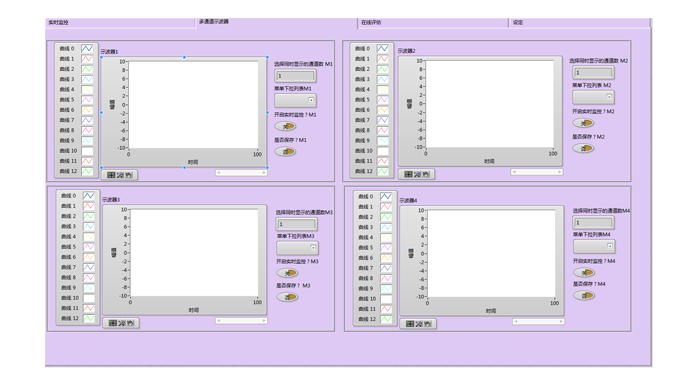Select cursor movement tool under 示波器1 graph
This screenshot has height=388, width=700.
(111, 175)
